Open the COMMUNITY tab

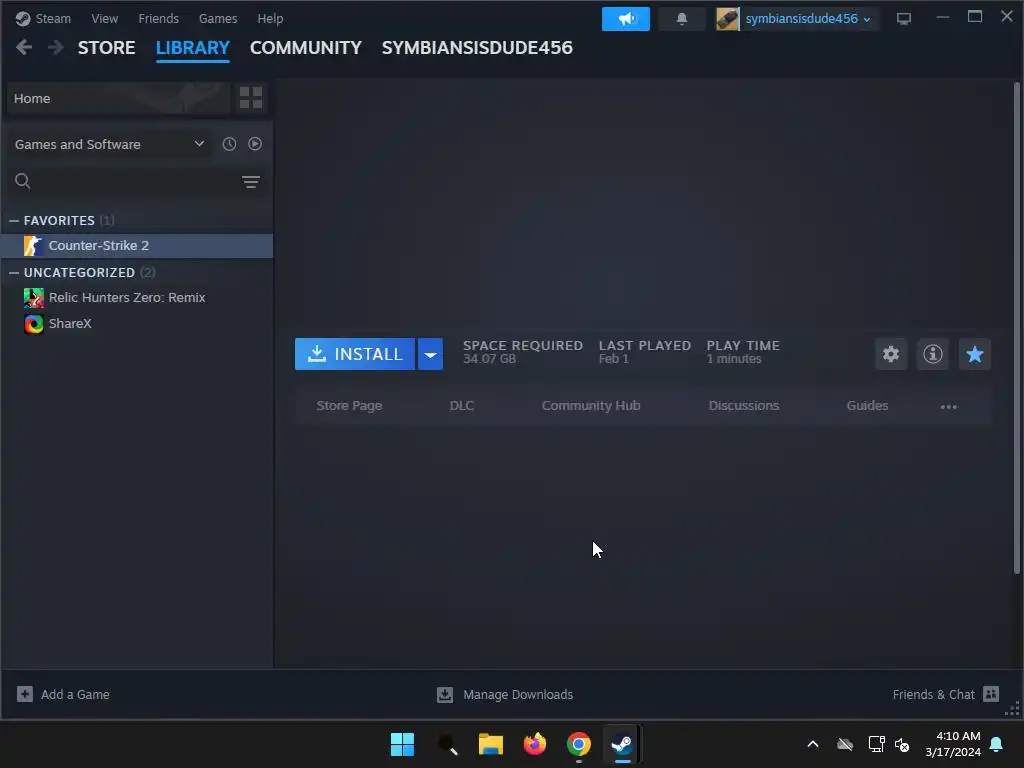306,48
